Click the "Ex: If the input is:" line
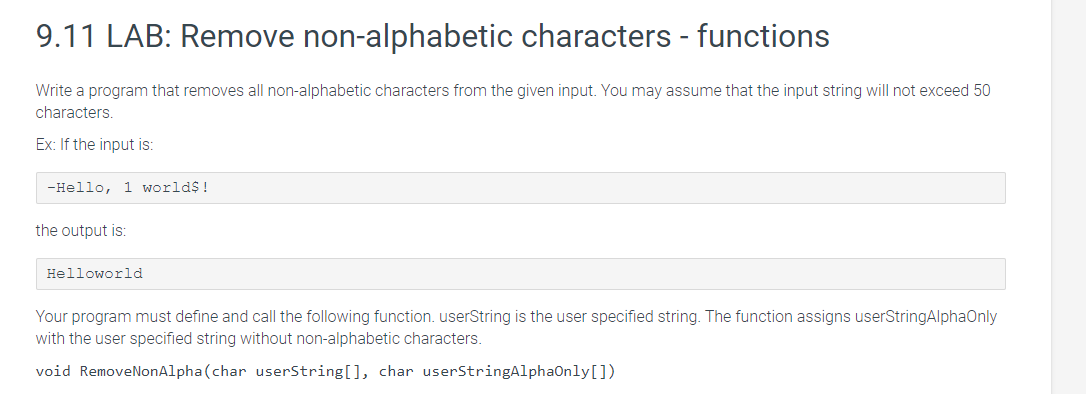The width and height of the screenshot is (1086, 394). click(94, 145)
